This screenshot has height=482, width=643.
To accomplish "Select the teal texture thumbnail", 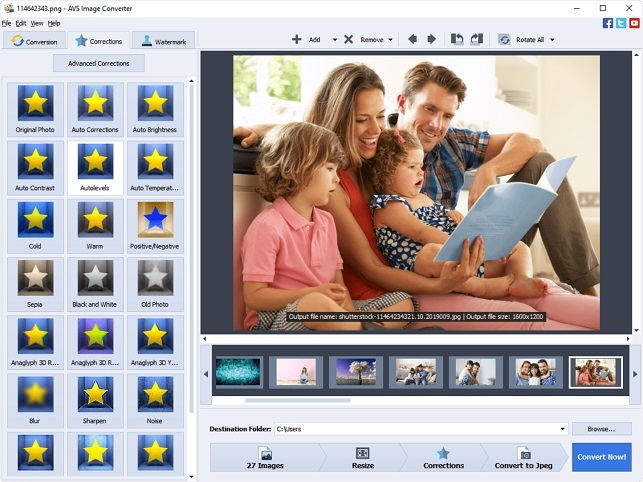I will pyautogui.click(x=238, y=372).
